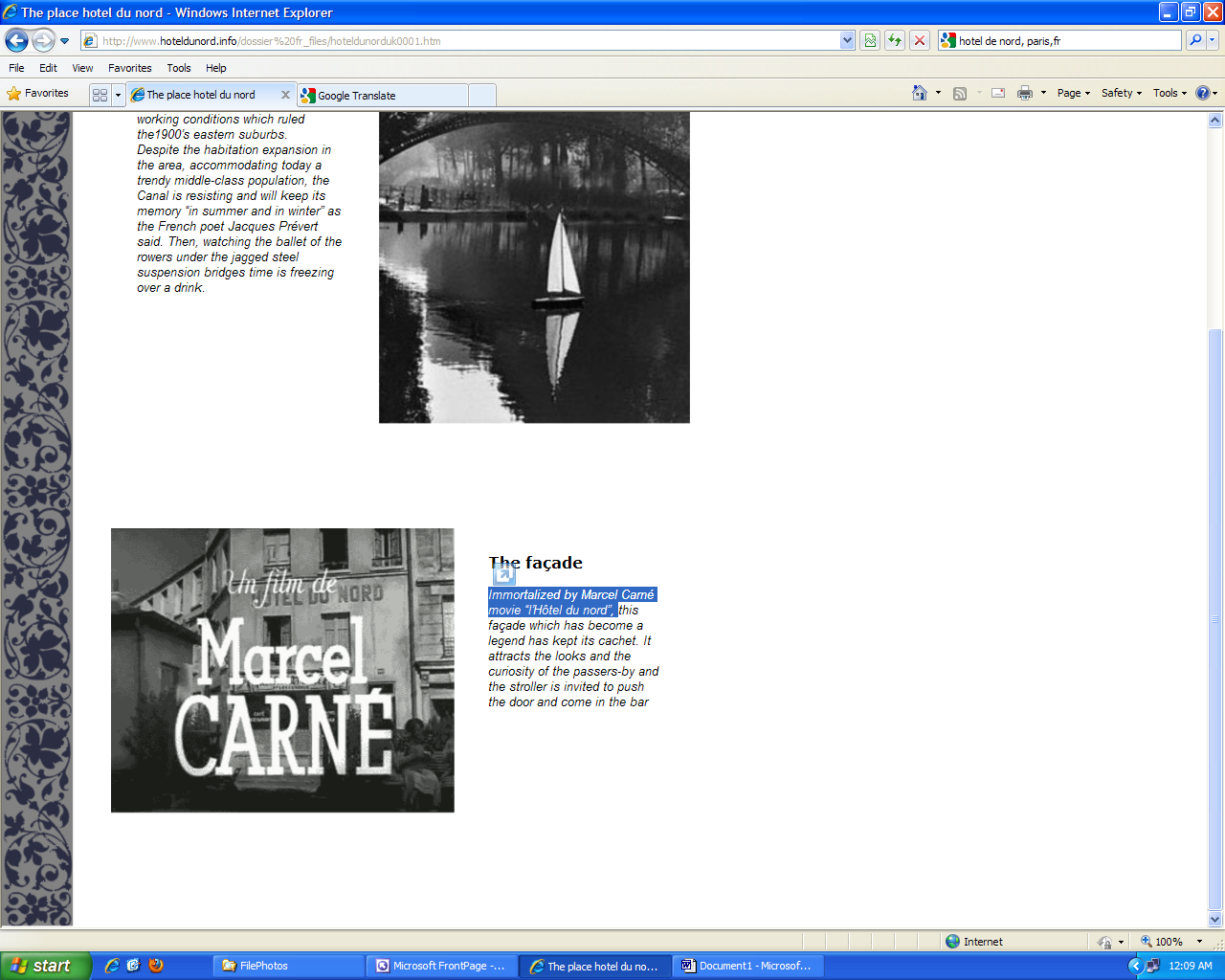Switch to FilePhotos taskbar window

pos(289,966)
